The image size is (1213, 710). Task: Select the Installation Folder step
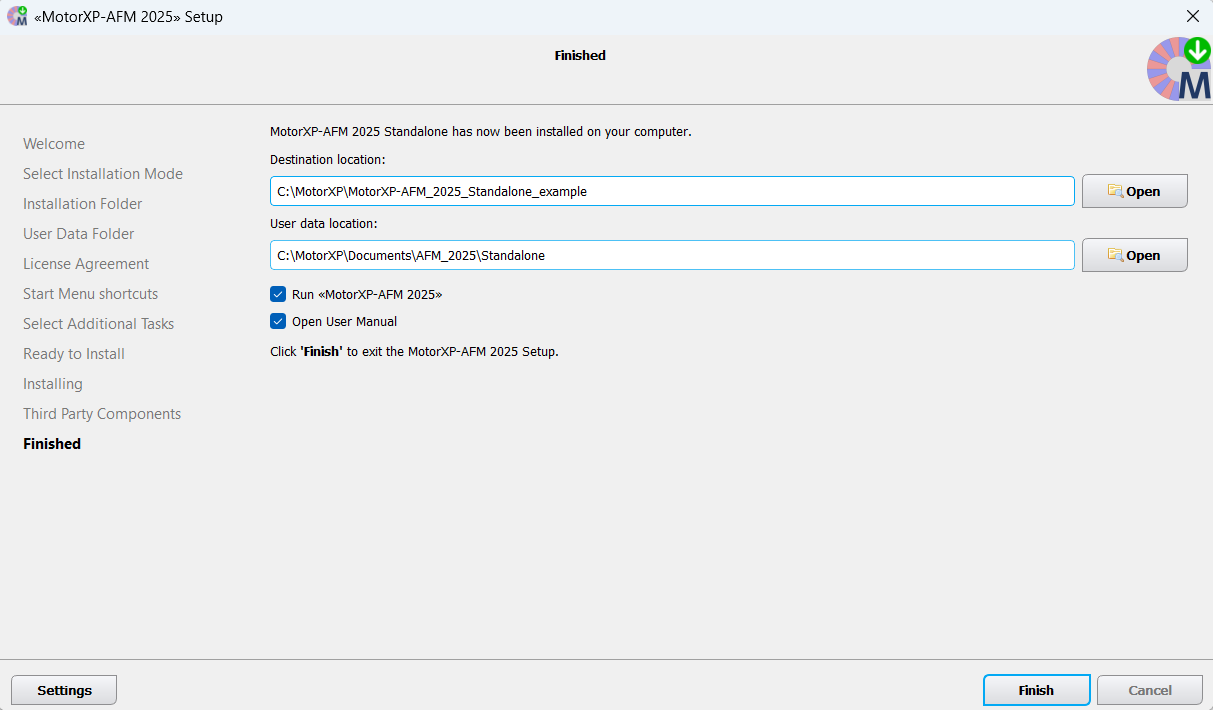click(83, 204)
